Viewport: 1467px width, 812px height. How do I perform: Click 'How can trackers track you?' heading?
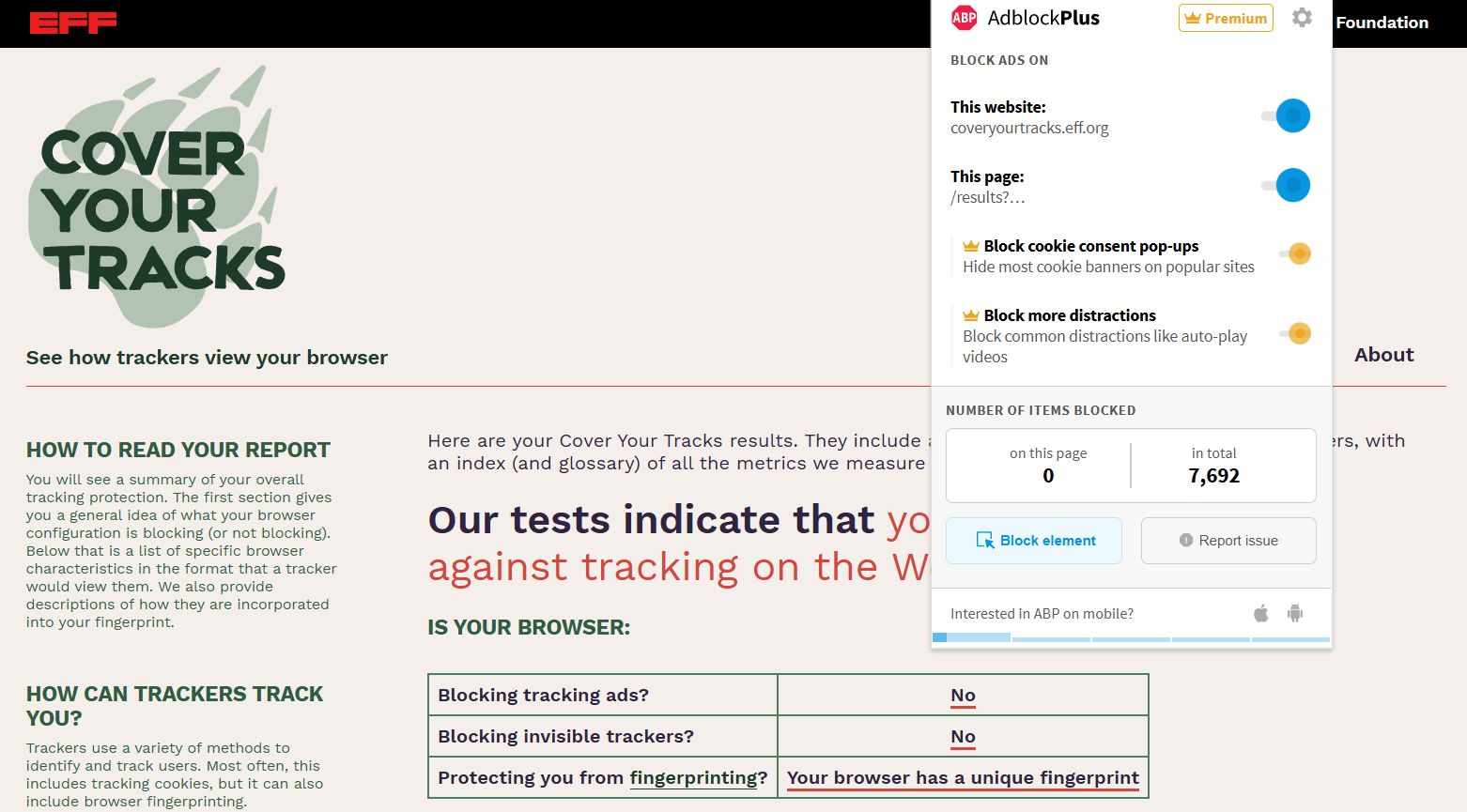[x=175, y=706]
